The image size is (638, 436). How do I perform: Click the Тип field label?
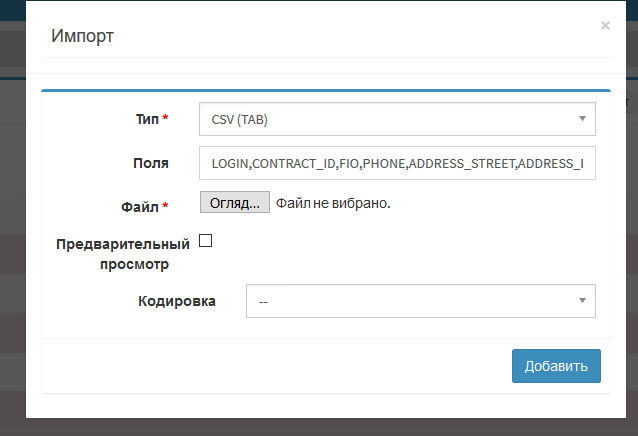point(146,119)
